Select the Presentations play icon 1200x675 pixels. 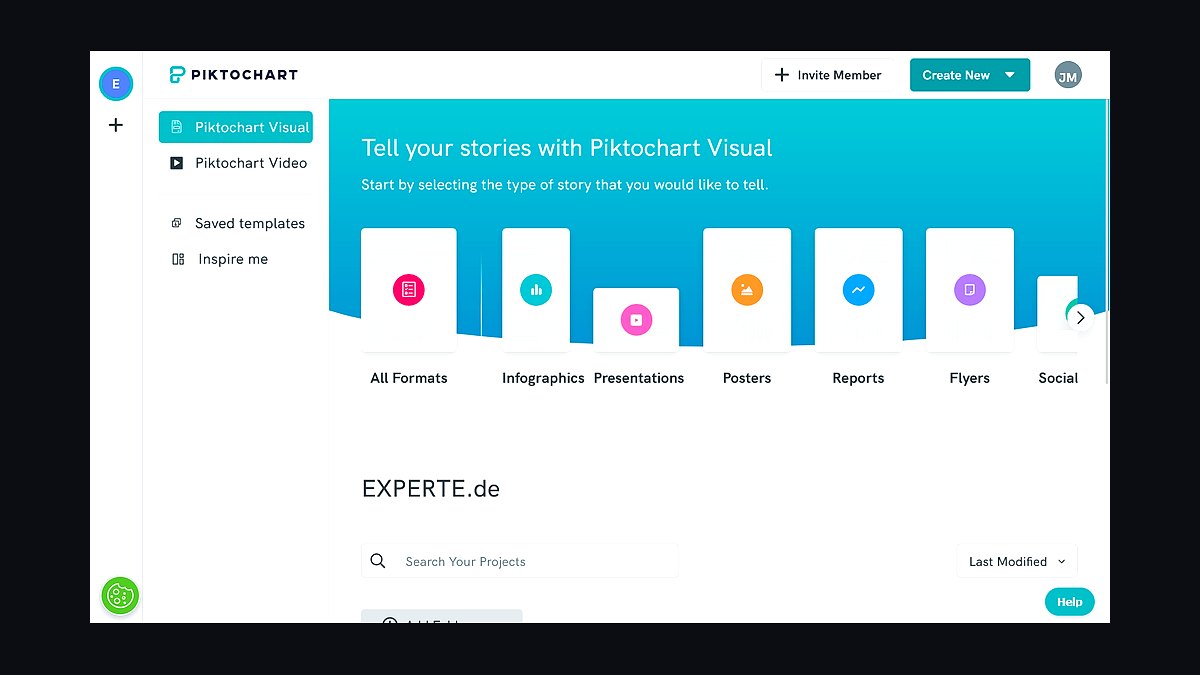coord(636,320)
